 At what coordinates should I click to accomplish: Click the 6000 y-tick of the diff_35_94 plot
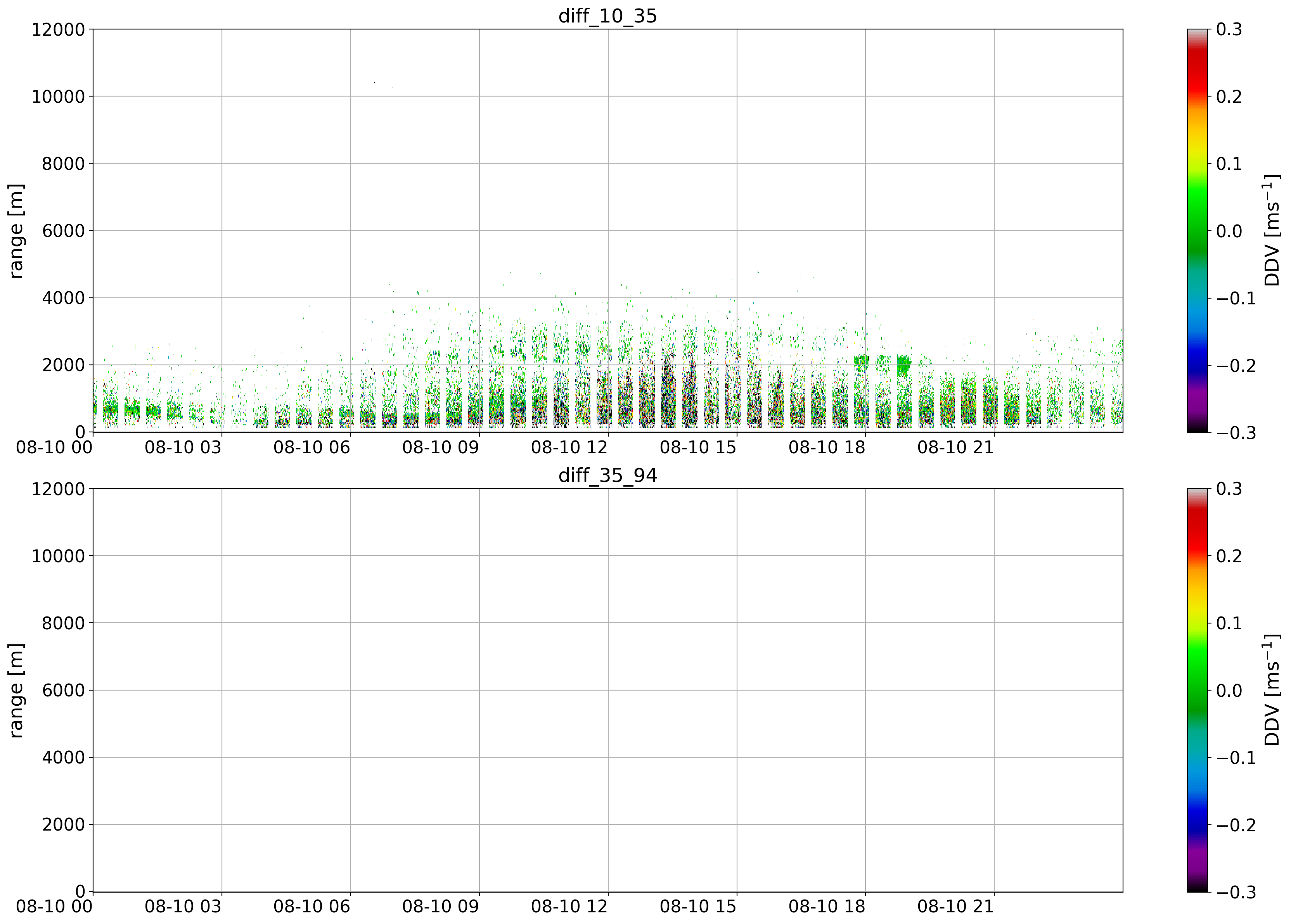(63, 690)
